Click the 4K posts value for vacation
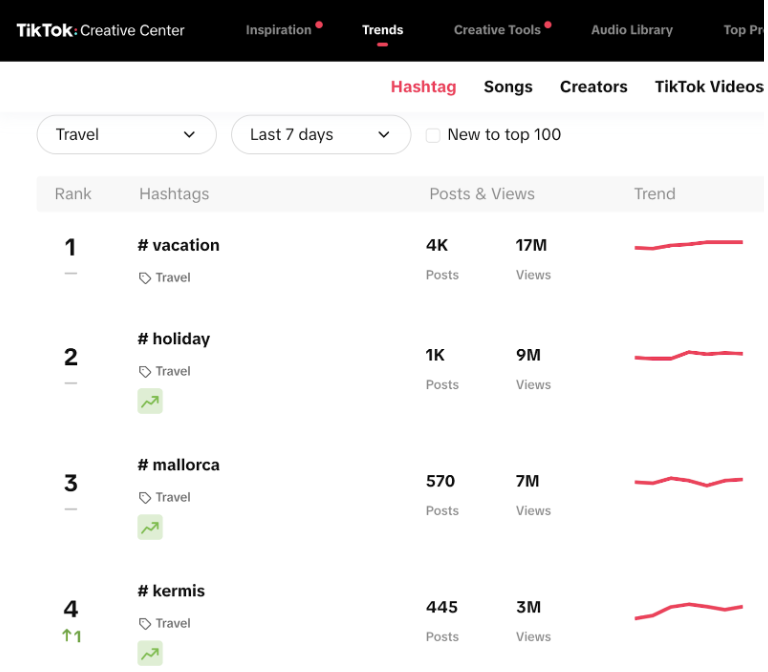The width and height of the screenshot is (768, 672). coord(437,245)
